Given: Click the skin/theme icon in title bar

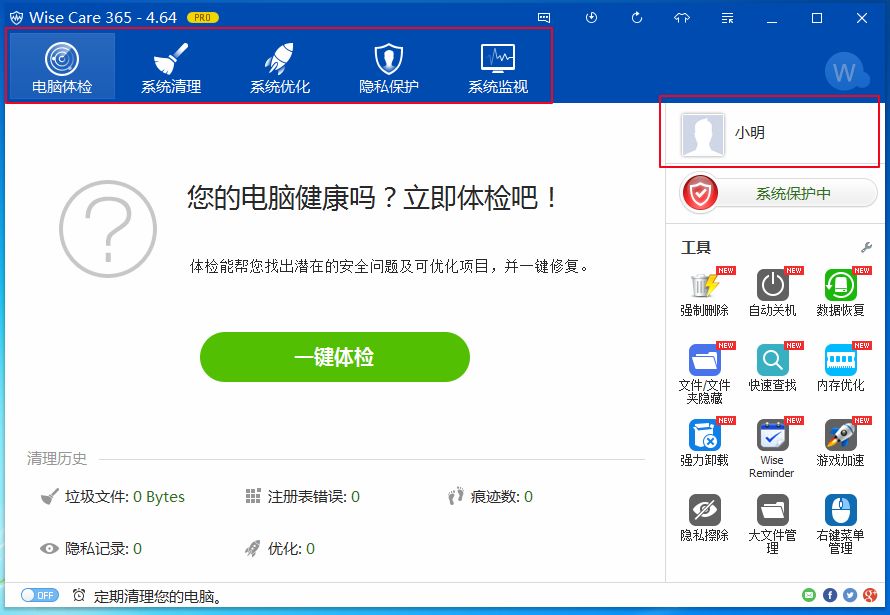Looking at the screenshot, I should pyautogui.click(x=682, y=17).
